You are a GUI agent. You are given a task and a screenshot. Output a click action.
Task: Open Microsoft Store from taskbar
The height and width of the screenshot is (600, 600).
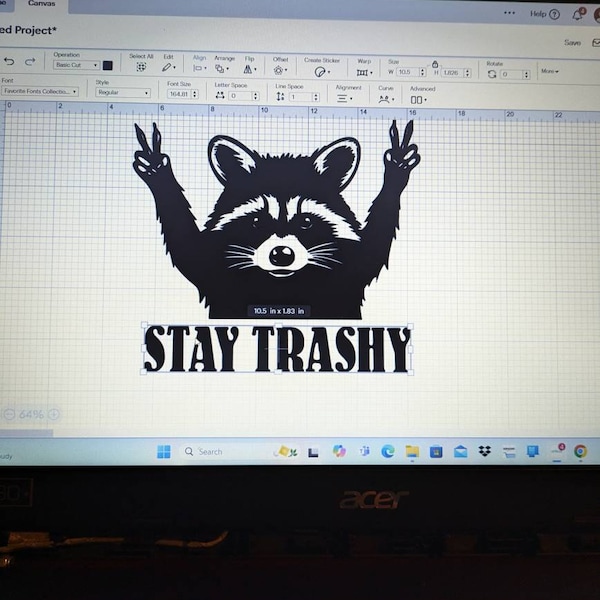coord(436,452)
